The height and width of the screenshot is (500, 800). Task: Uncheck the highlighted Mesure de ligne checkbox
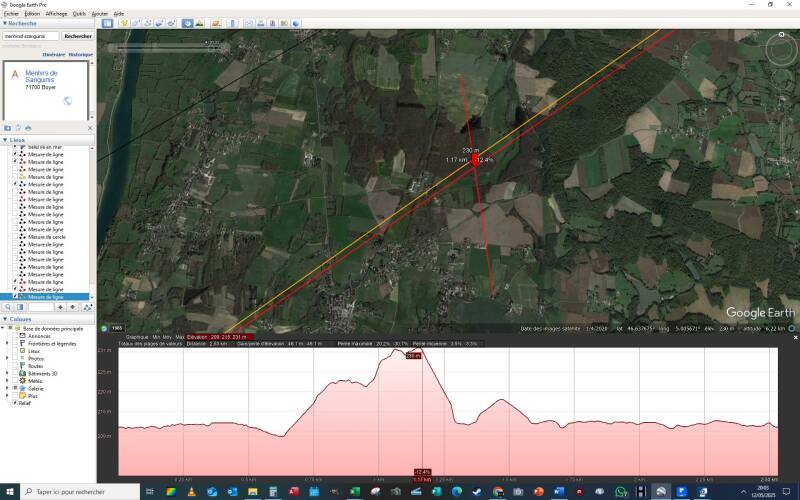click(x=15, y=297)
